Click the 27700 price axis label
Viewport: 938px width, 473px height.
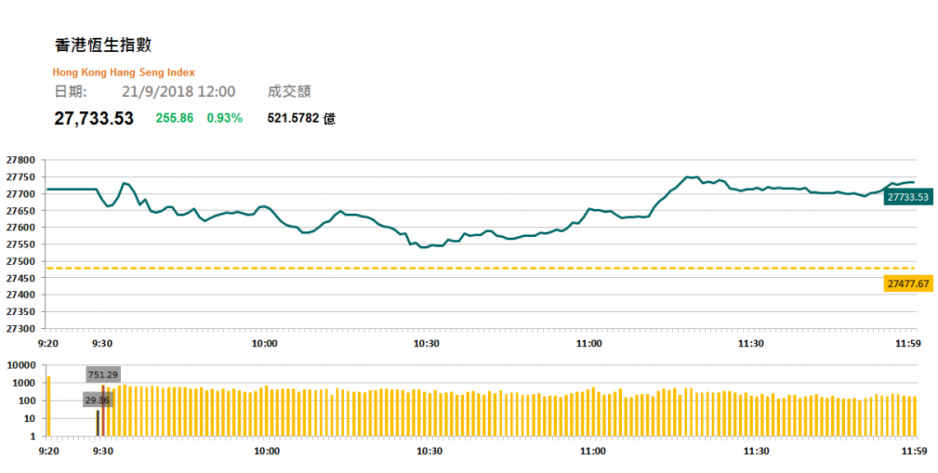(22, 194)
